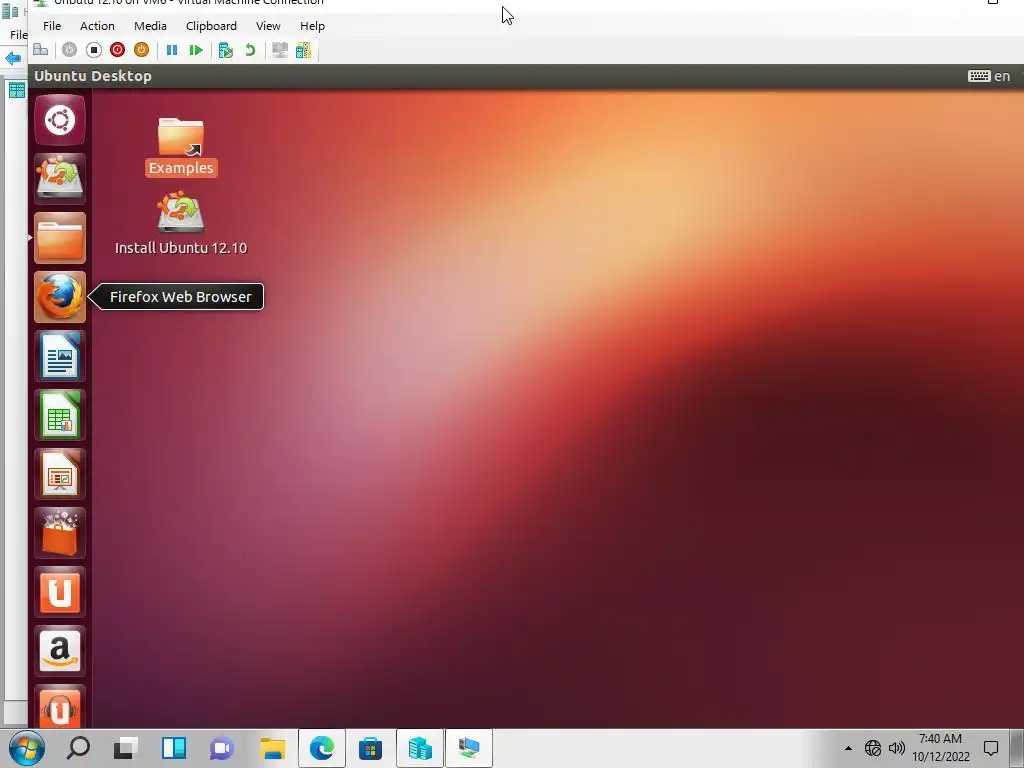
Task: Pause the virtual machine
Action: coord(172,50)
